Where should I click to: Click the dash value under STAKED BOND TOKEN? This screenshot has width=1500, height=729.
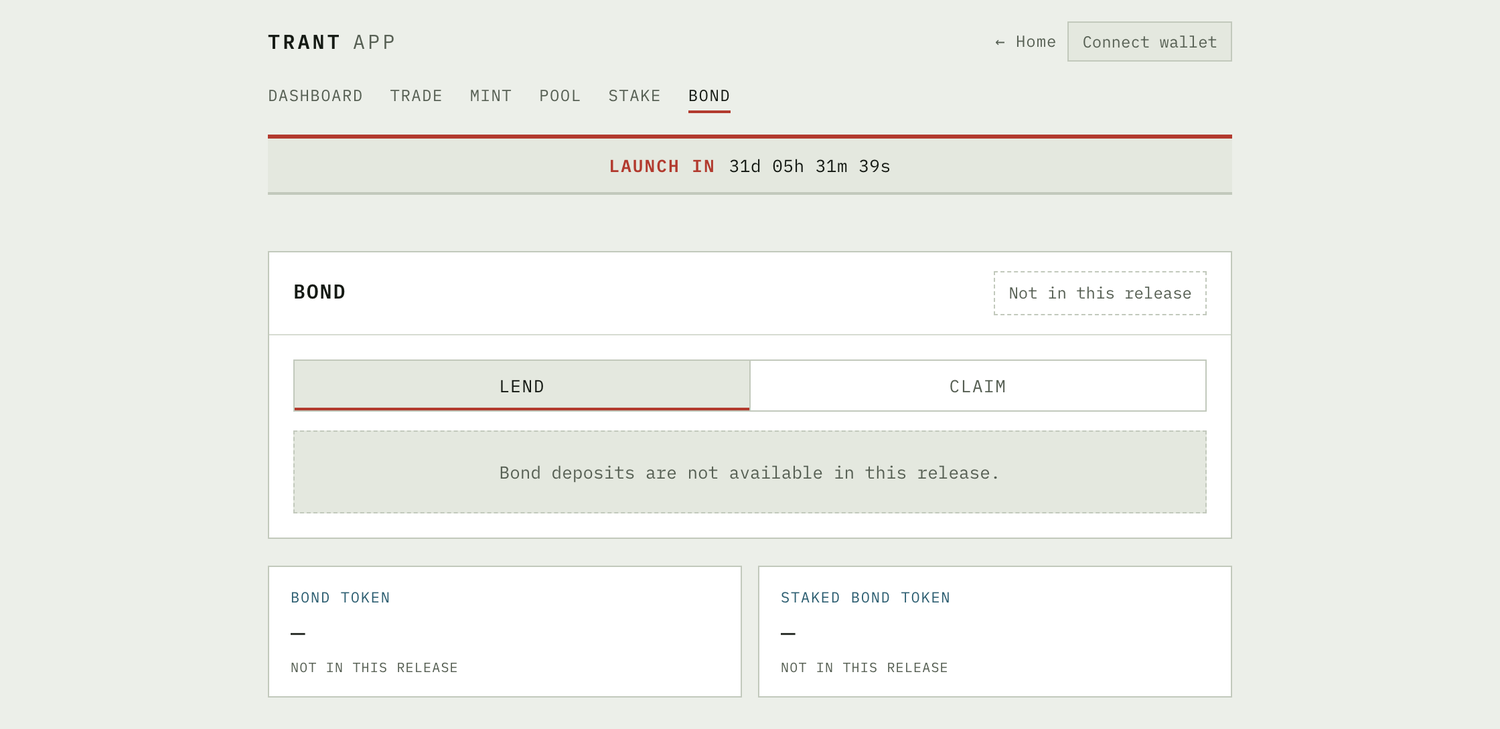[788, 633]
